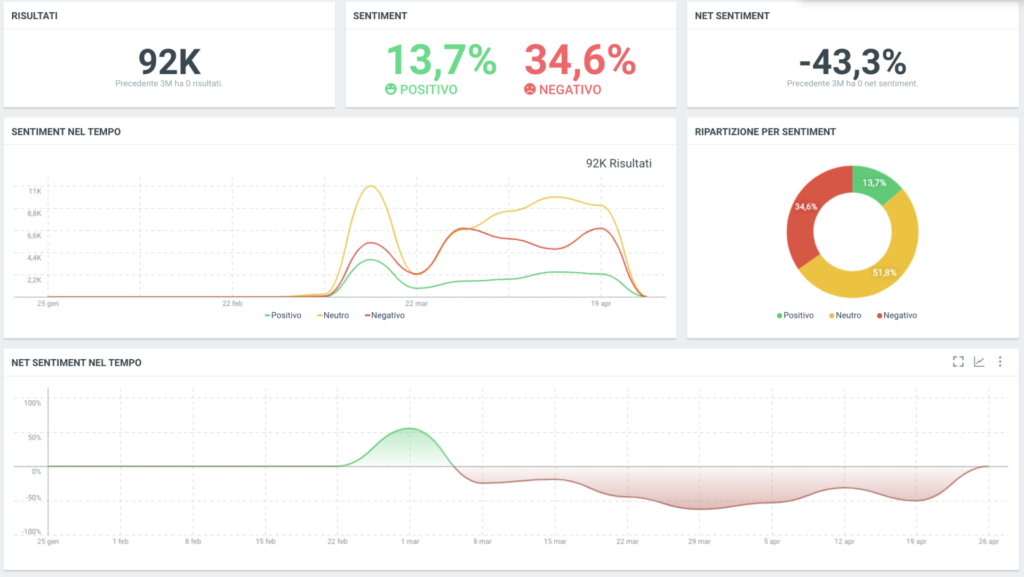Viewport: 1024px width, 577px height.
Task: Toggle Negativo series in line chart legend
Action: pyautogui.click(x=385, y=315)
